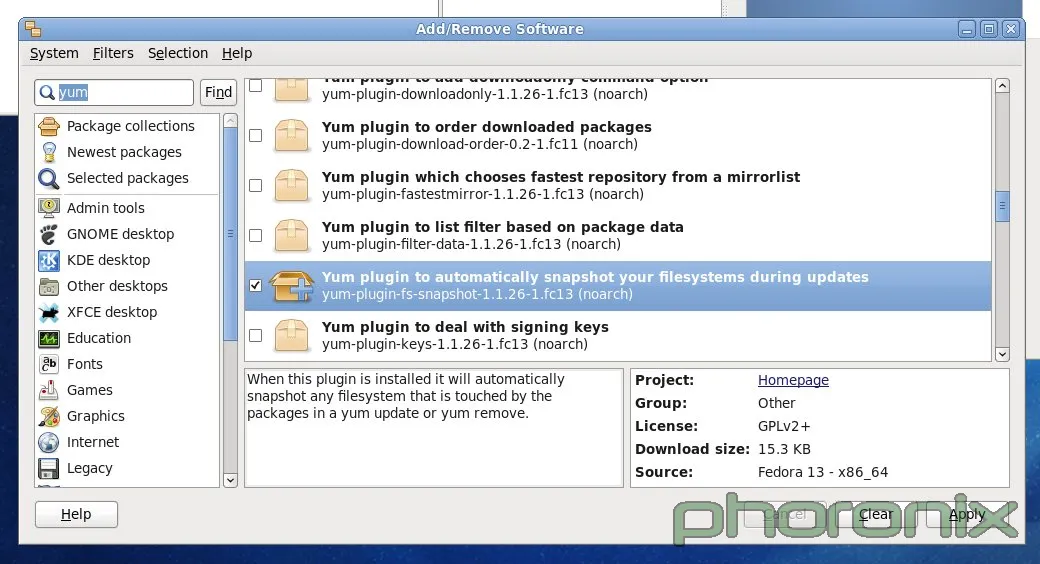This screenshot has height=564, width=1040.
Task: Select the Package collections category
Action: tap(127, 126)
